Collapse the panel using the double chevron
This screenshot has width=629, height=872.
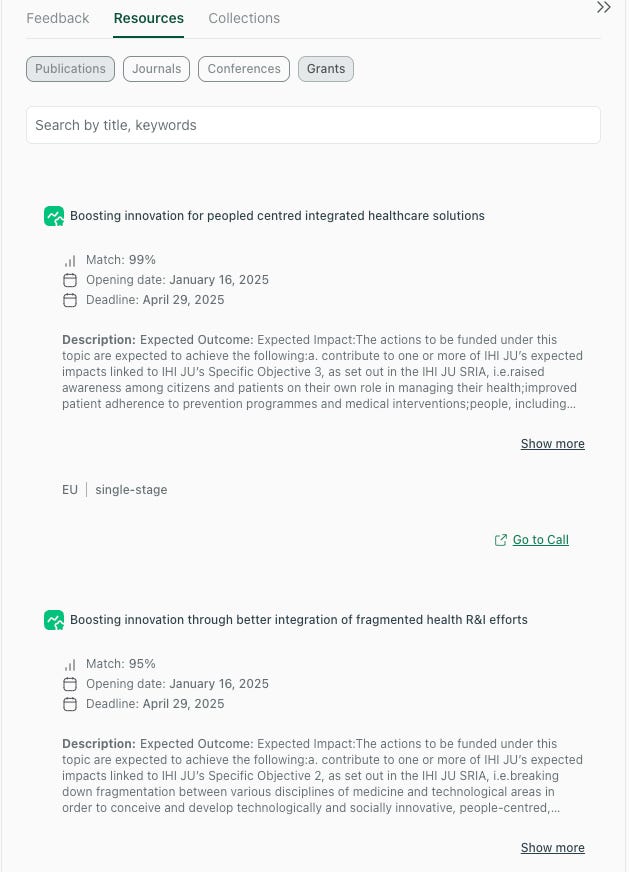coord(604,8)
